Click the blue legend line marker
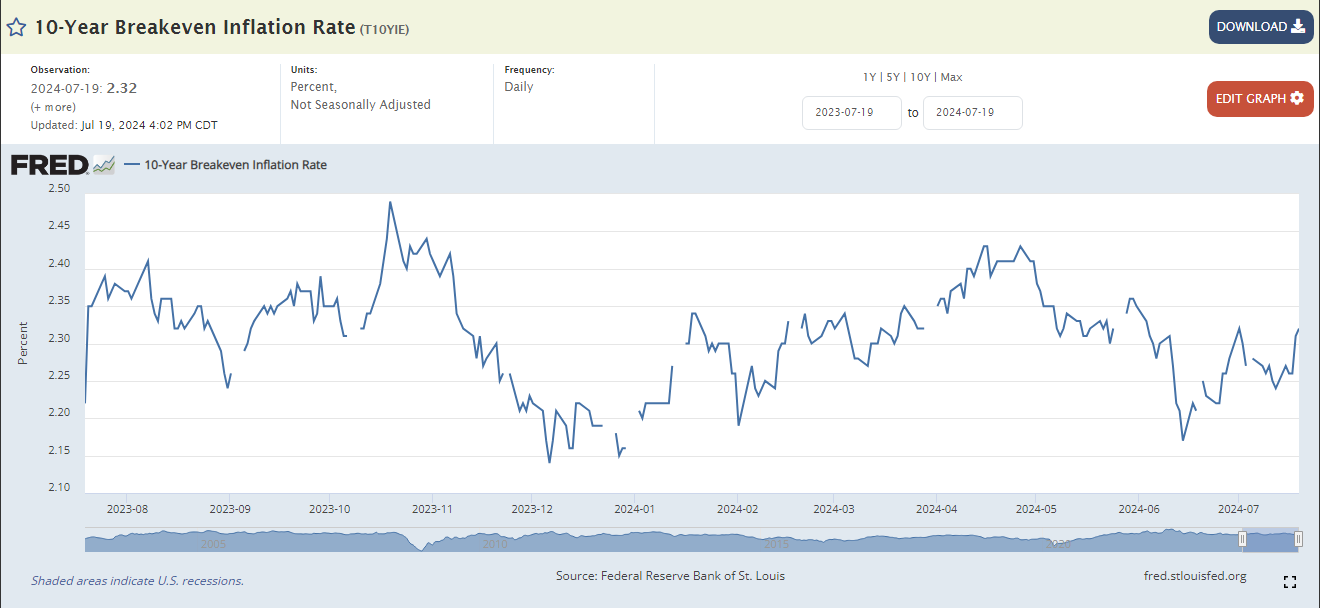Viewport: 1320px width, 608px height. click(x=132, y=165)
